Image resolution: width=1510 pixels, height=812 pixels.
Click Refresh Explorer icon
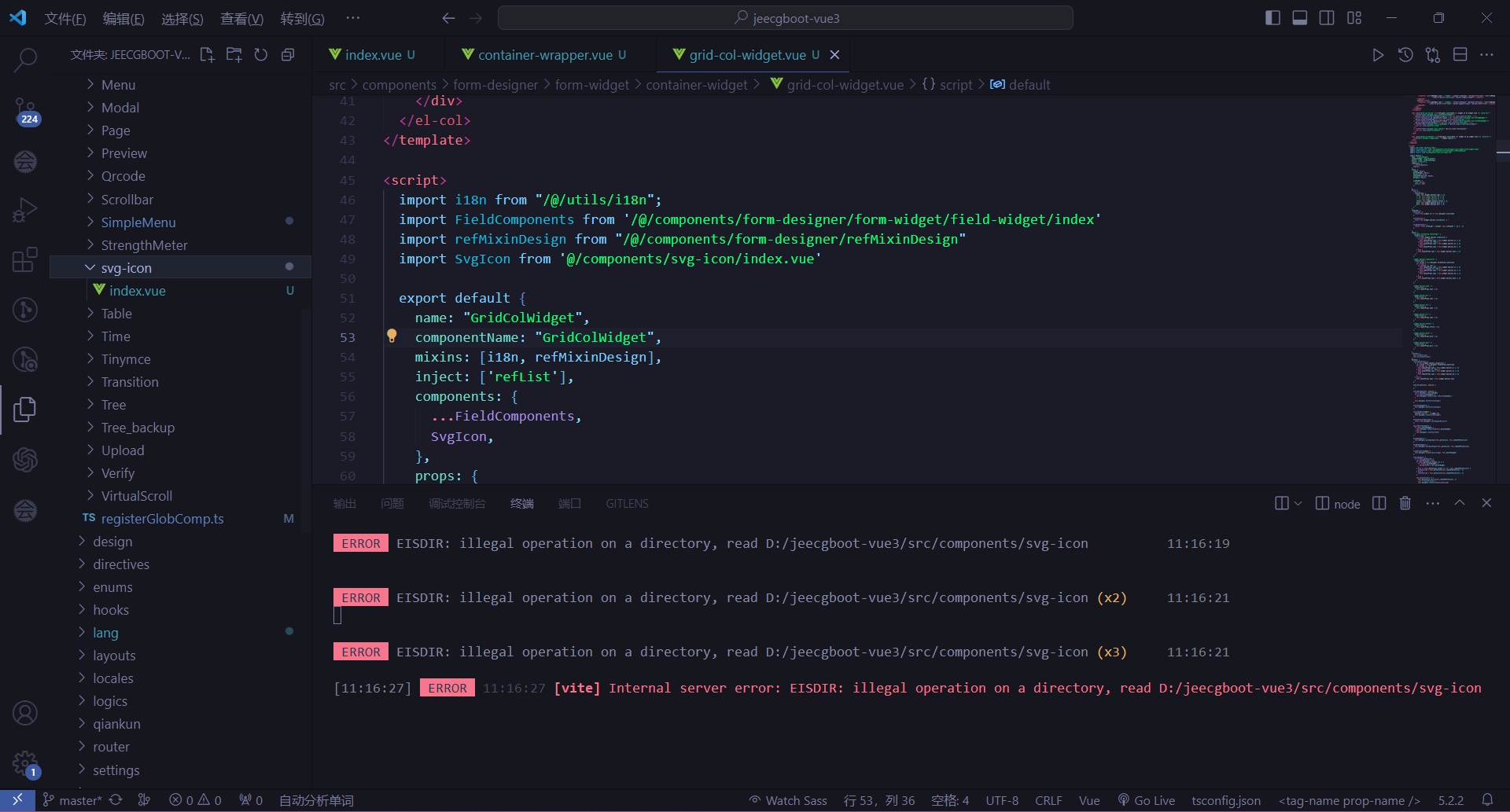click(260, 54)
